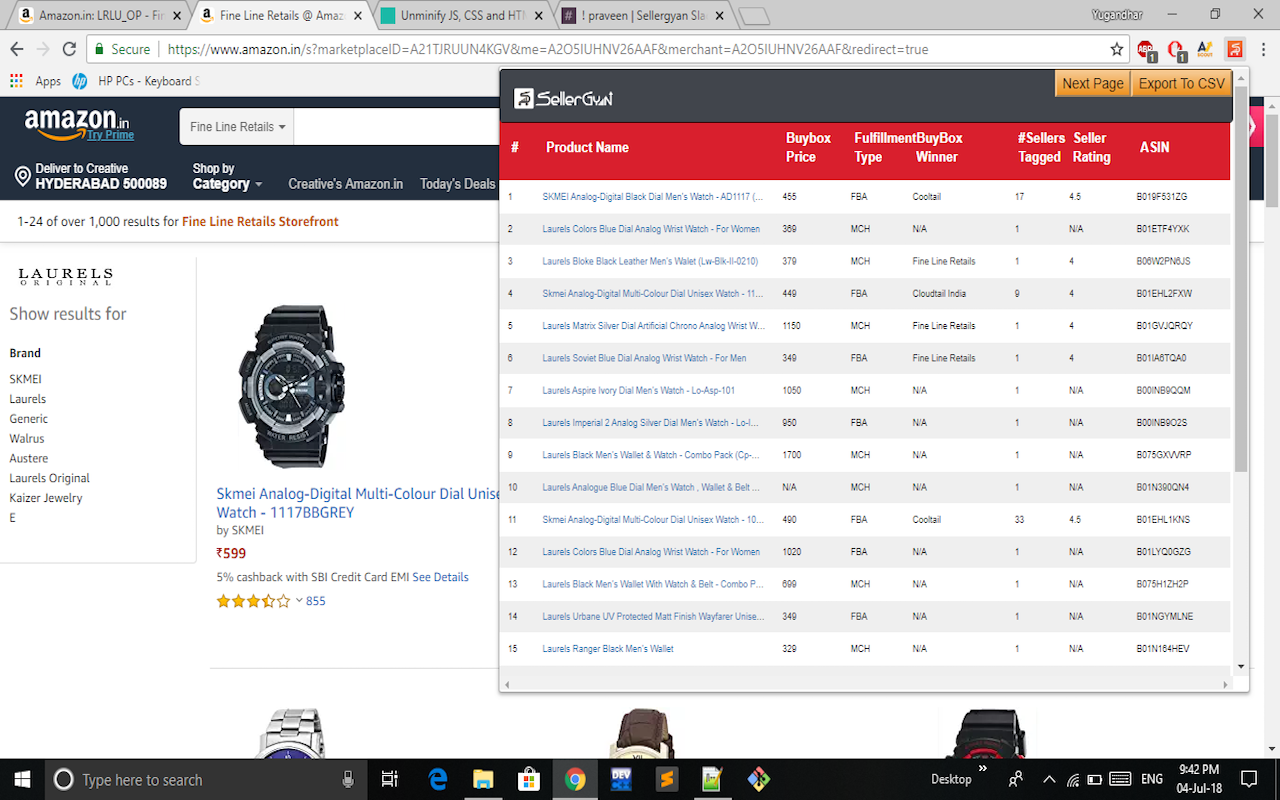Click the popup horizontal scrollbar right arrow
Screen dimensions: 1280x800
1226,685
